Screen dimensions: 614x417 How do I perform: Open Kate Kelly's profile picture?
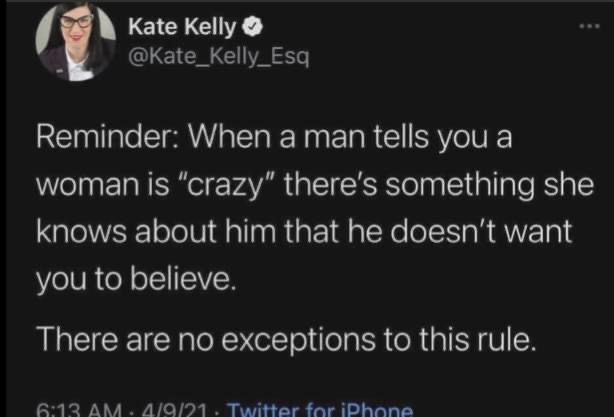72,44
